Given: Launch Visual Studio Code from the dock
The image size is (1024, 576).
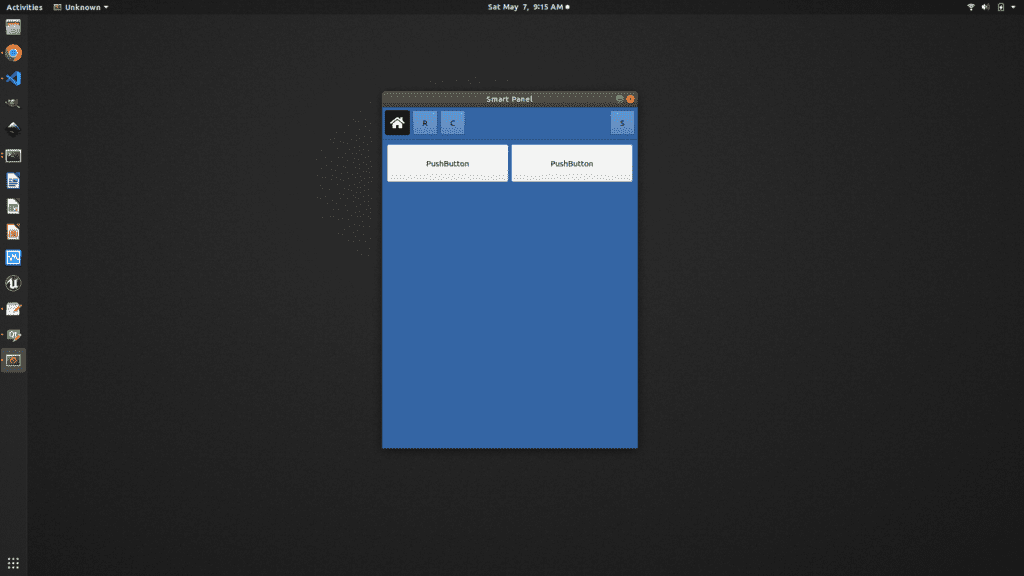Looking at the screenshot, I should [14, 79].
